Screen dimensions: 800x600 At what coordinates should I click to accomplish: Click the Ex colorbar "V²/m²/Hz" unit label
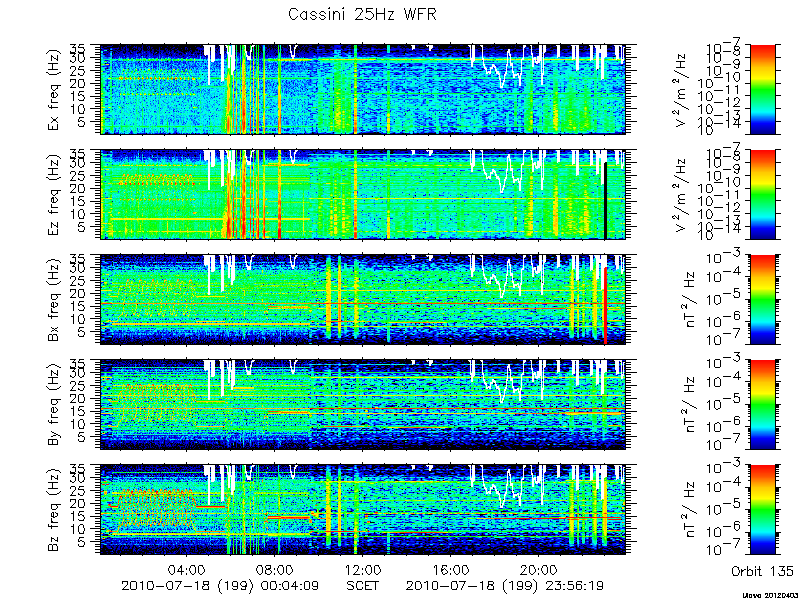(682, 90)
